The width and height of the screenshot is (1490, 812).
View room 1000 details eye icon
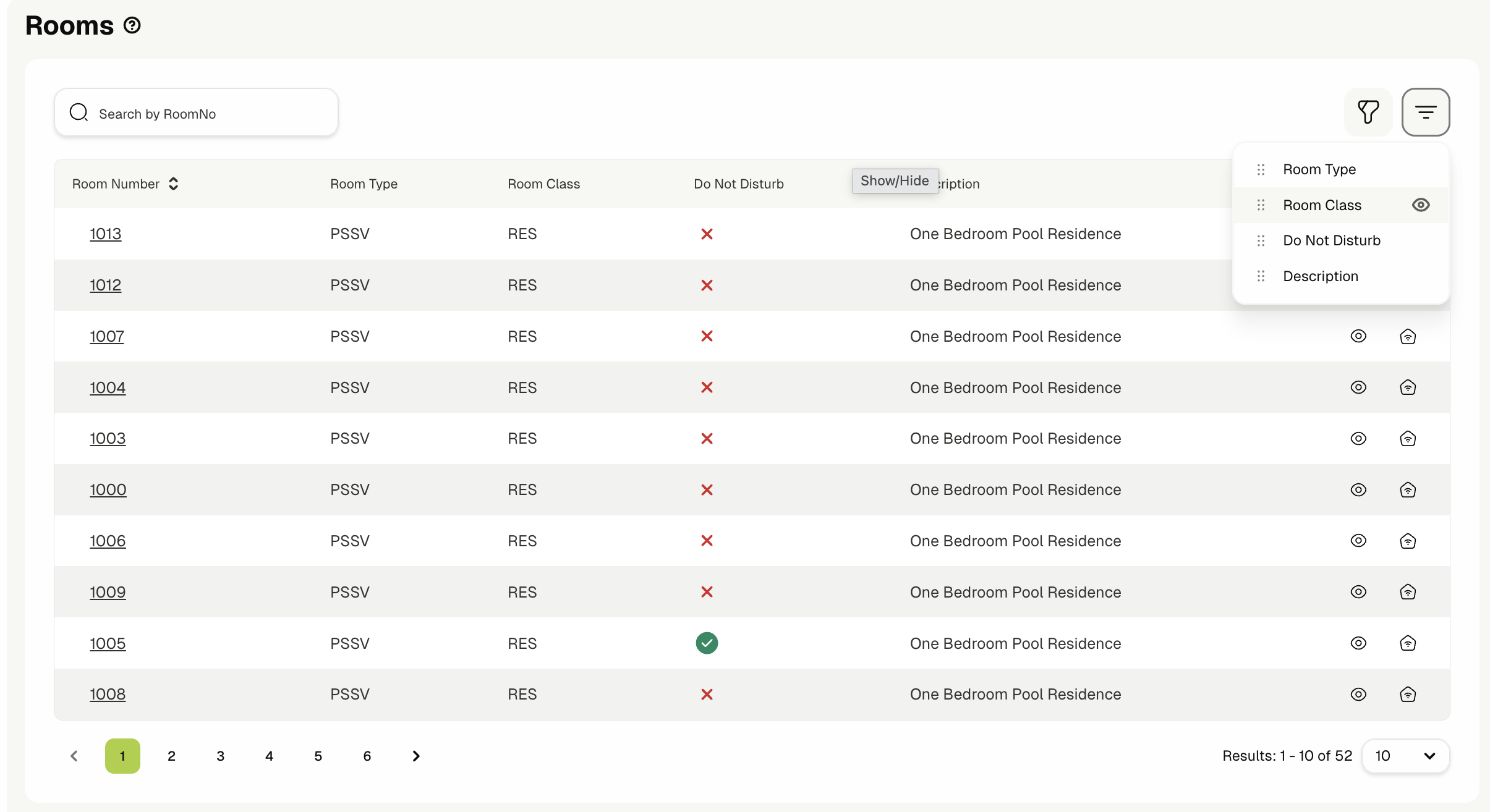[1358, 490]
